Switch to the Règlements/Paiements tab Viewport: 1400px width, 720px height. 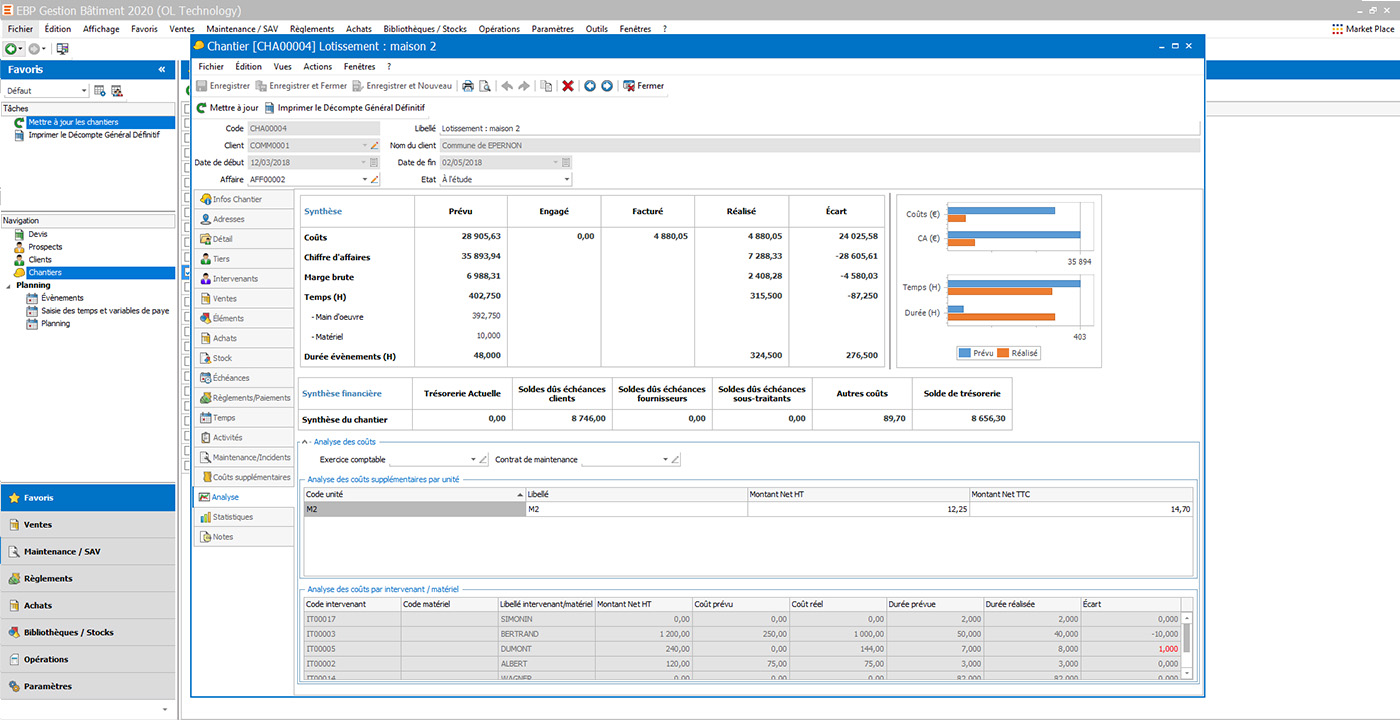pos(243,398)
